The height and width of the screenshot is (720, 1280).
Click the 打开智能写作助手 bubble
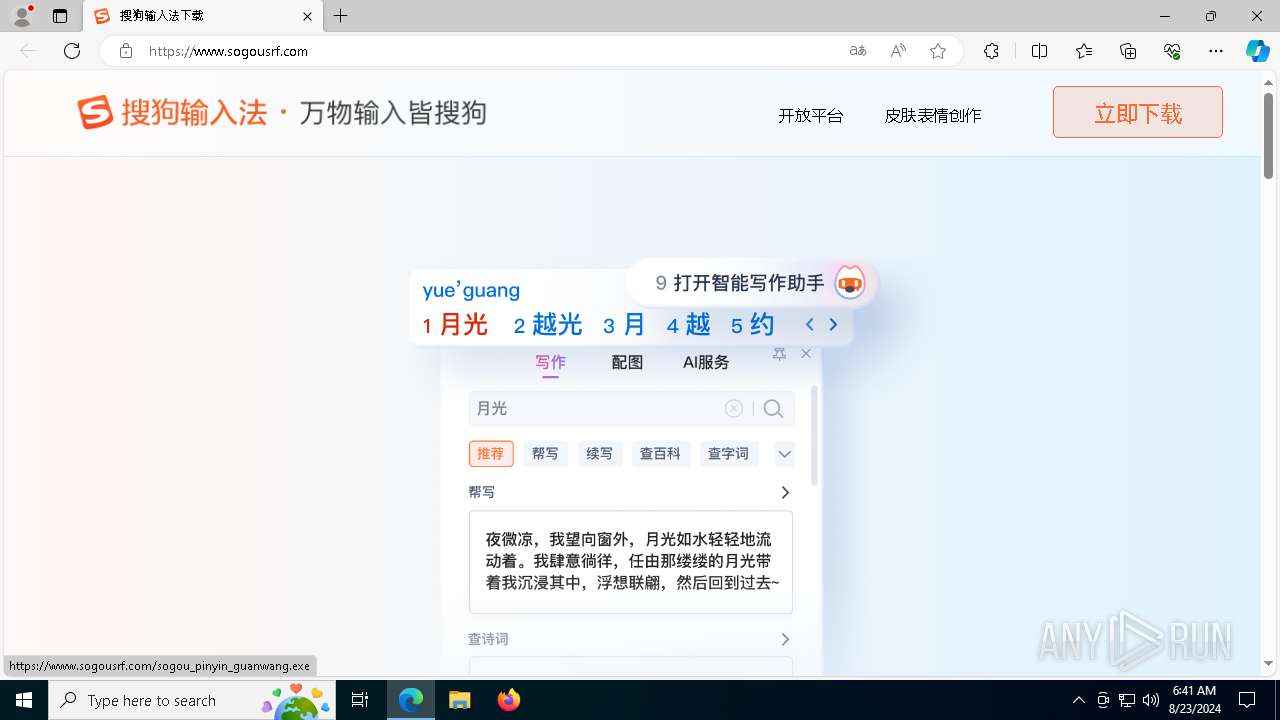[751, 283]
